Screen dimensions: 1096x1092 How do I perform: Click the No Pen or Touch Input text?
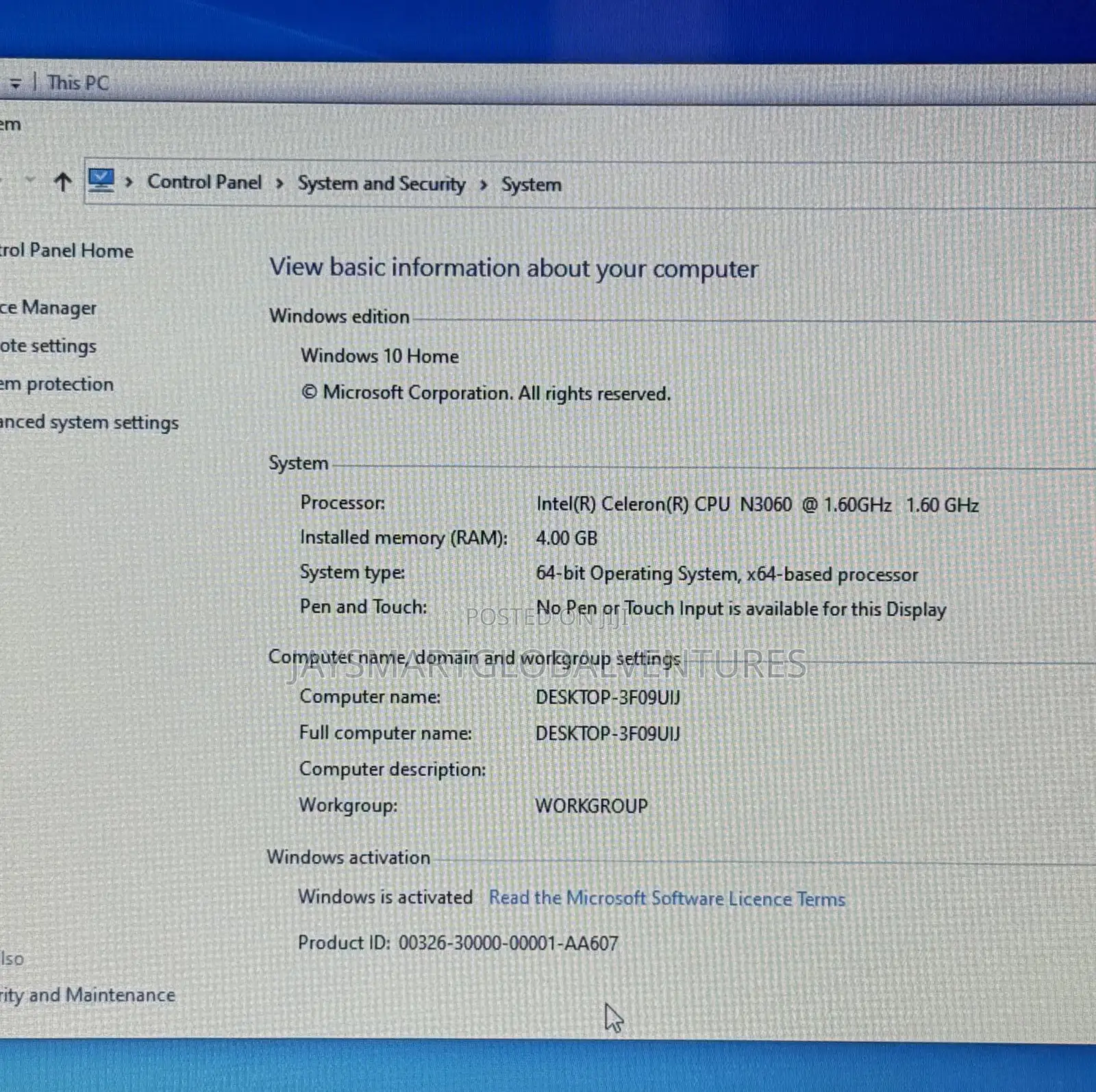click(741, 609)
